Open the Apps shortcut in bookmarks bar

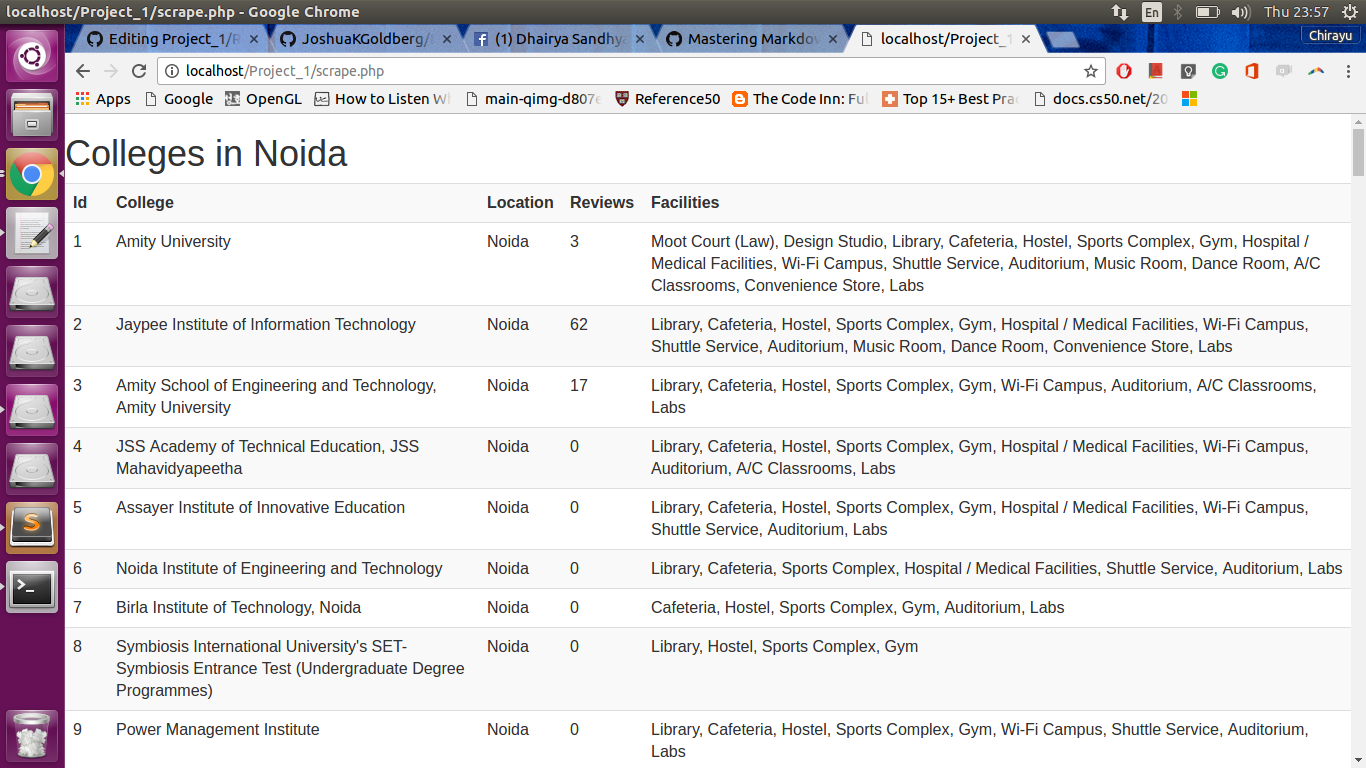103,99
